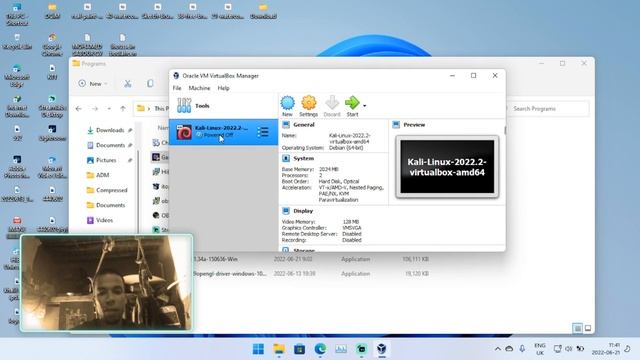The image size is (640, 360).
Task: Click the VirtualBox taskbar icon
Action: coord(382,349)
